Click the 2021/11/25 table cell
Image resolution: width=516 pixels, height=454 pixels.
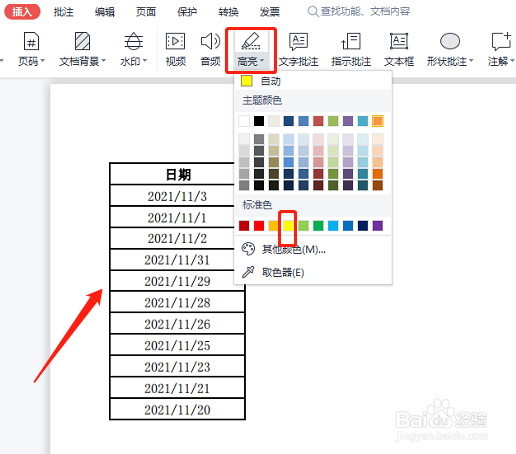[x=177, y=345]
